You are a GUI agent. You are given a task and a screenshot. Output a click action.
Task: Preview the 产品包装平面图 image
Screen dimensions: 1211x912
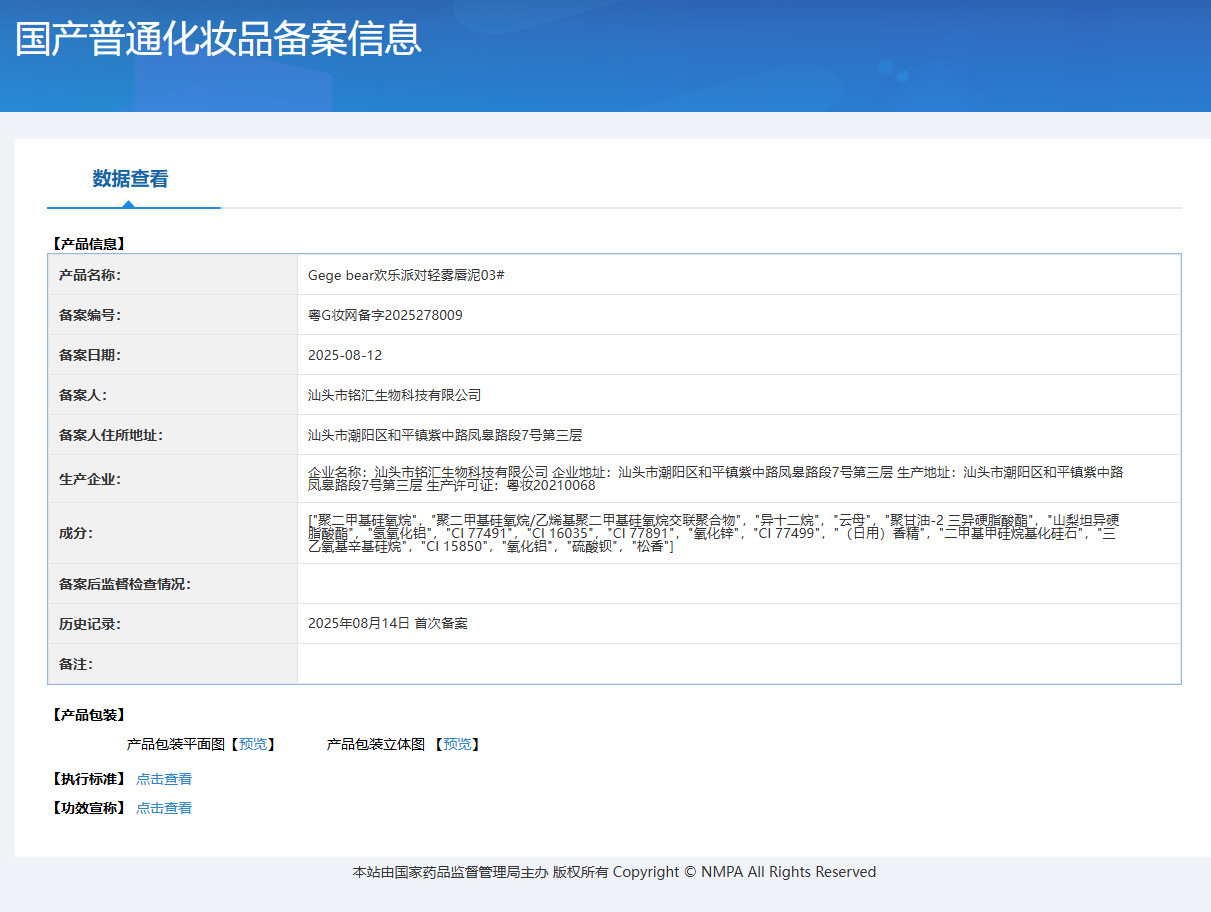pyautogui.click(x=253, y=744)
